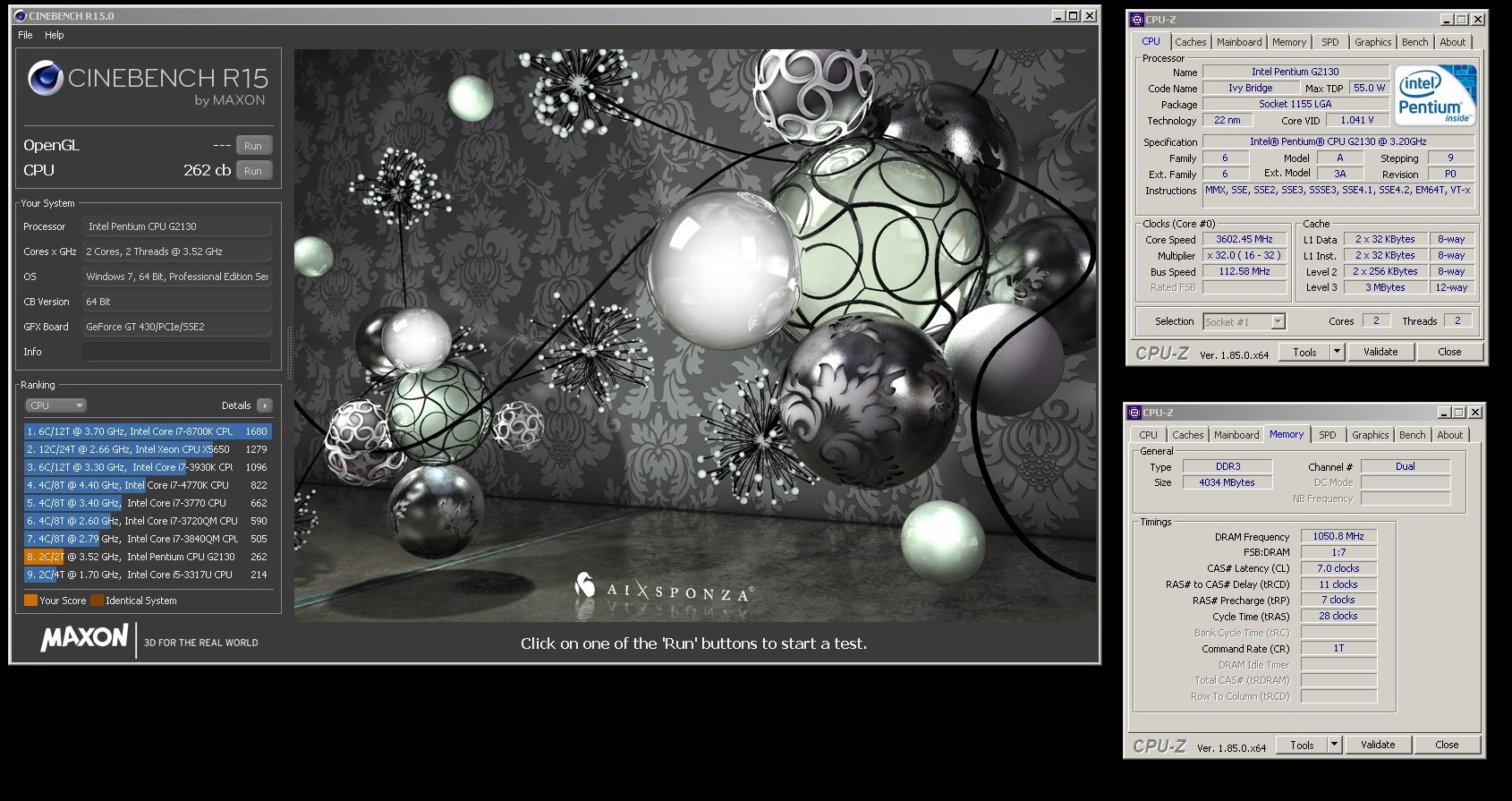Click the MAXON logo at bottom
Image resolution: width=1512 pixels, height=801 pixels.
tap(84, 638)
